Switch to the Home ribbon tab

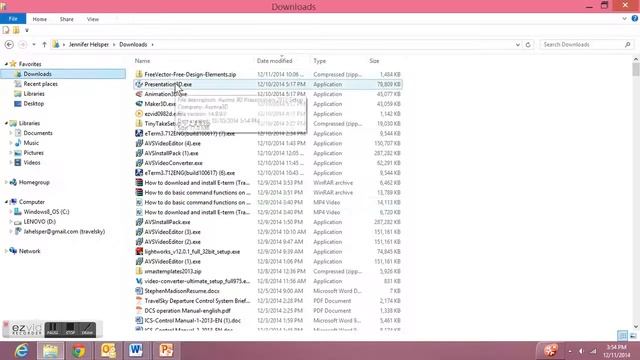pyautogui.click(x=40, y=19)
